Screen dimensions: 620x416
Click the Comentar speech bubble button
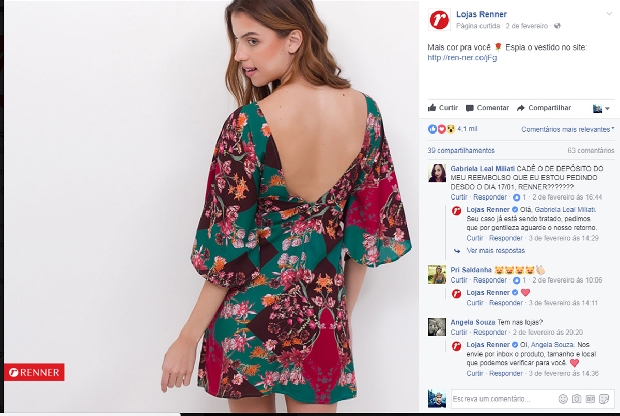pos(487,108)
